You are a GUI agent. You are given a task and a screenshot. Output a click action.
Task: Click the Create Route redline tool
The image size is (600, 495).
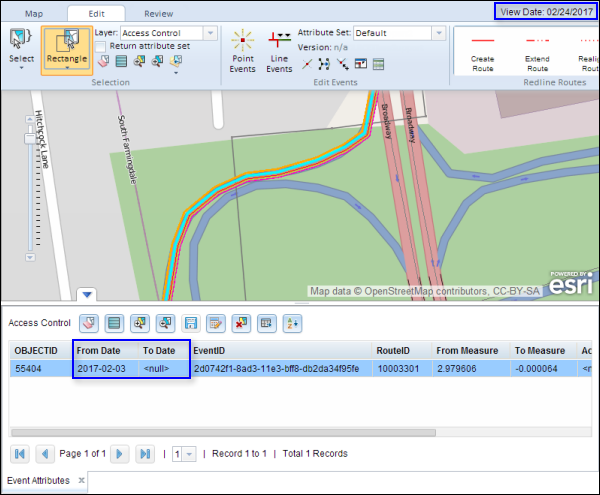(x=482, y=52)
